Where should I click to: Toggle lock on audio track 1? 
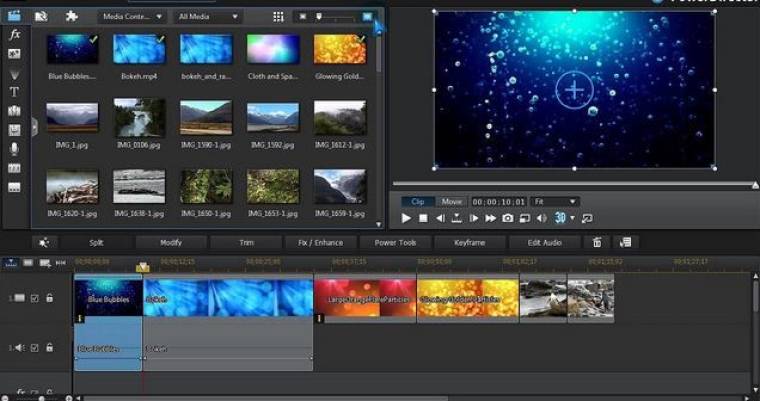(49, 347)
